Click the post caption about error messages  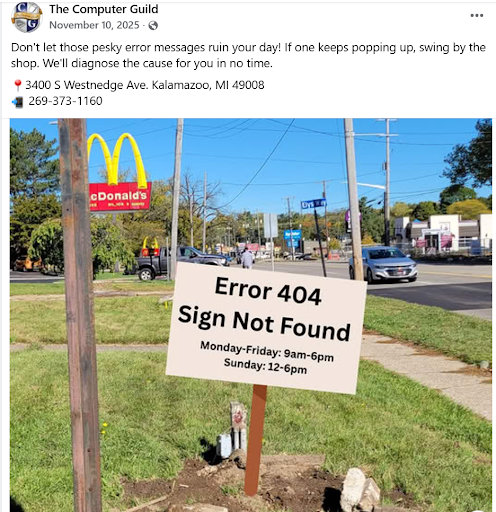(x=248, y=55)
